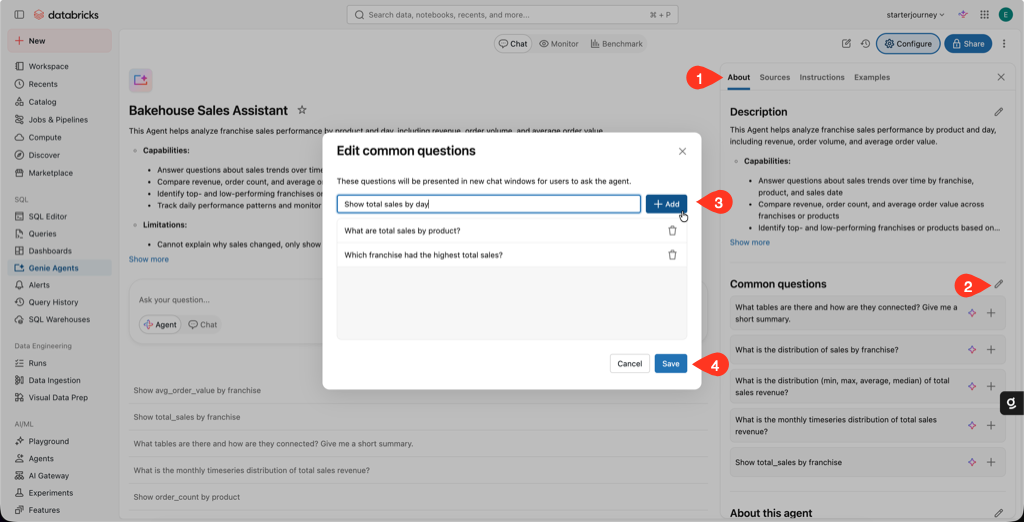Click the Share button
This screenshot has width=1024, height=522.
coord(968,44)
